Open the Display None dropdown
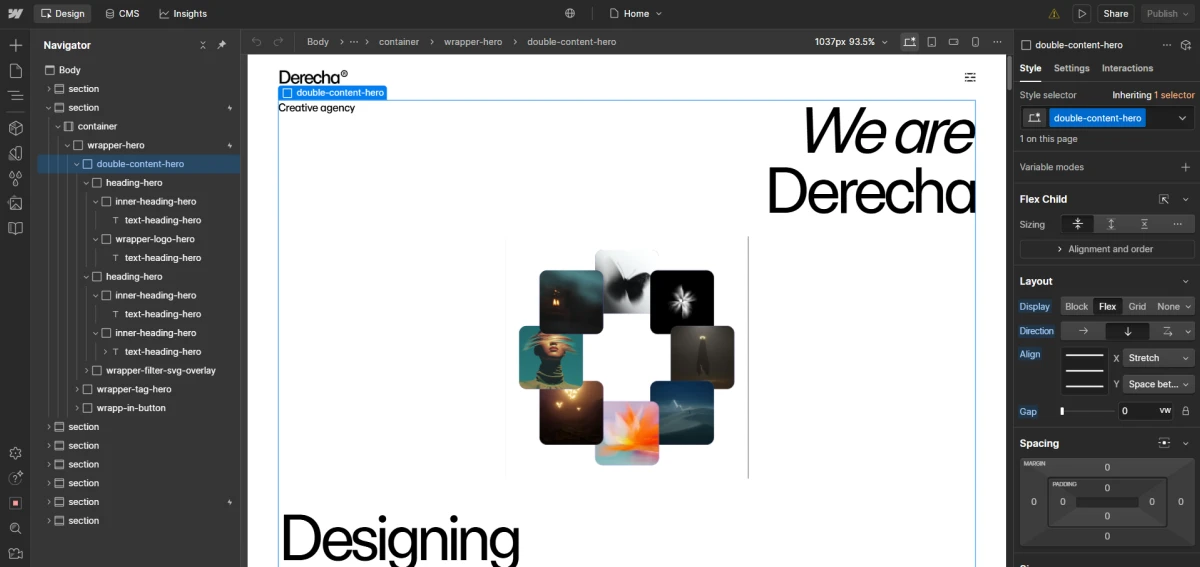Screen dimensions: 1200x567 pyautogui.click(x=1173, y=306)
